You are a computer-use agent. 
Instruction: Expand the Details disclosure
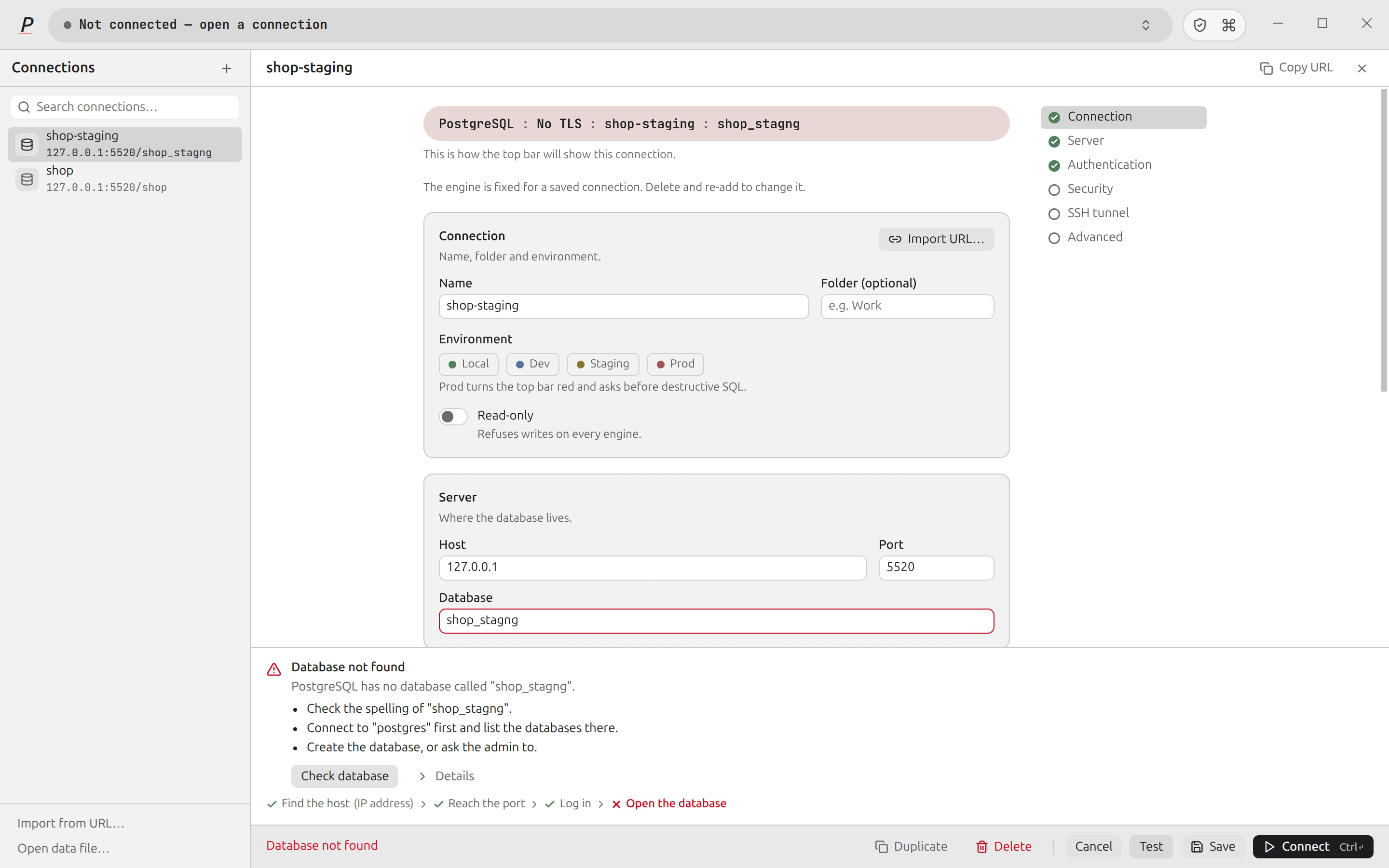[446, 776]
